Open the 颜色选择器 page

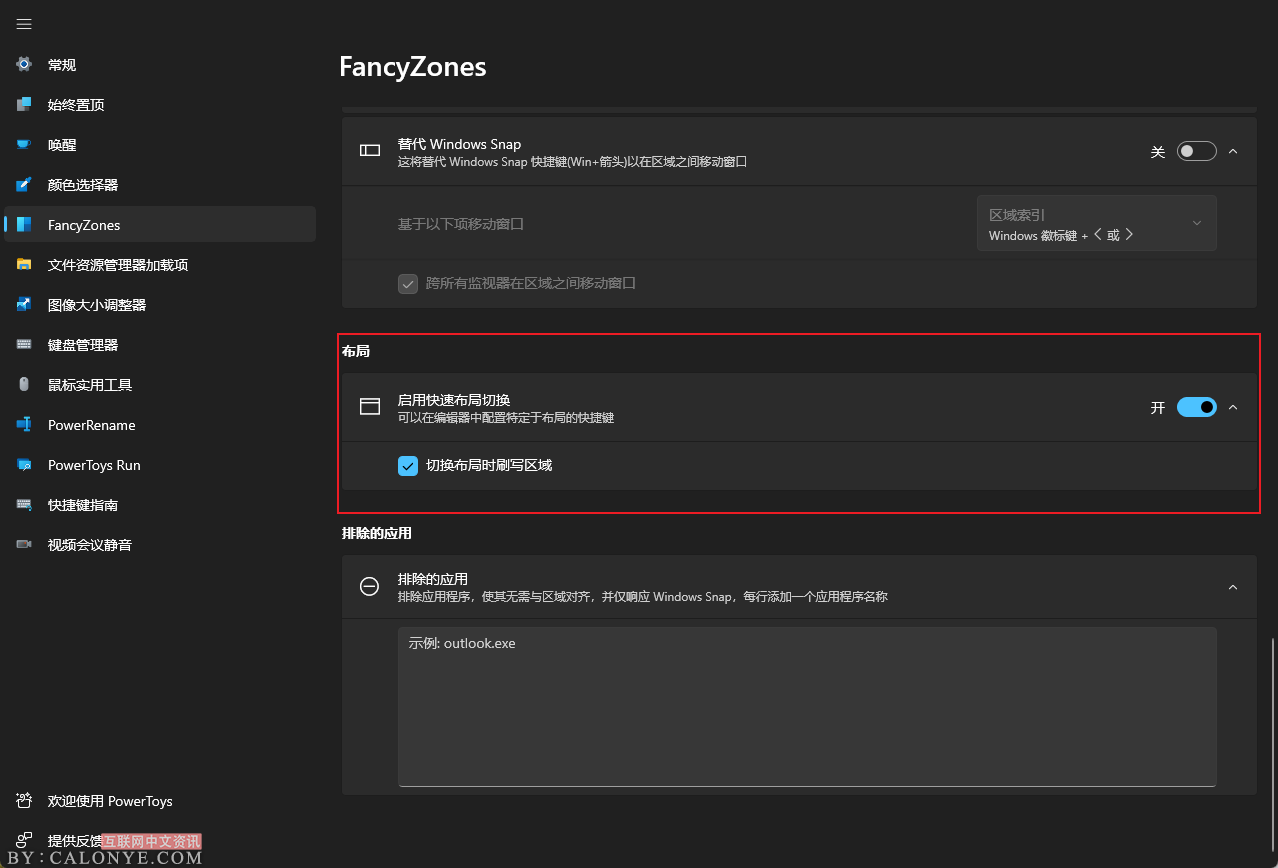click(160, 184)
